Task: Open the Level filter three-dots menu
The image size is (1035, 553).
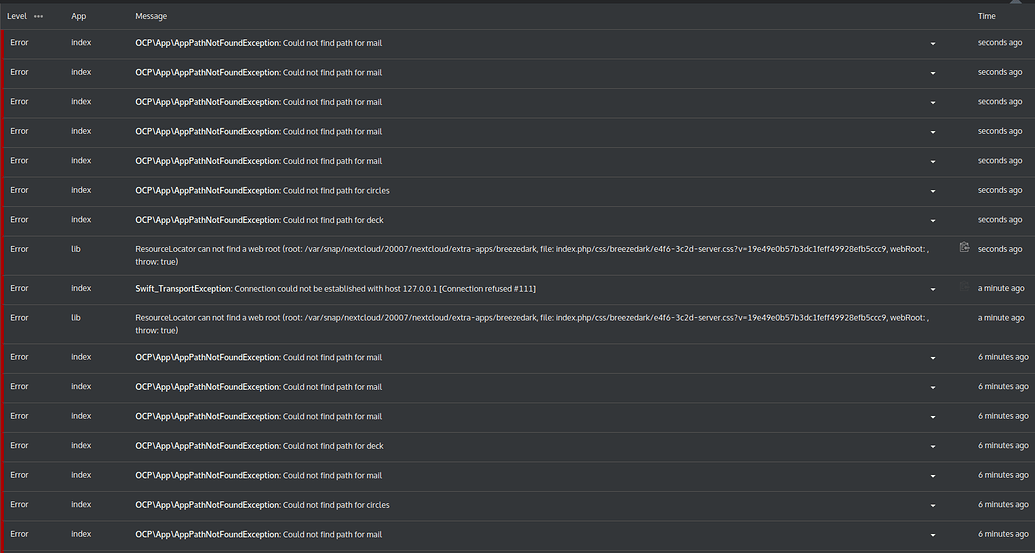Action: (x=38, y=17)
